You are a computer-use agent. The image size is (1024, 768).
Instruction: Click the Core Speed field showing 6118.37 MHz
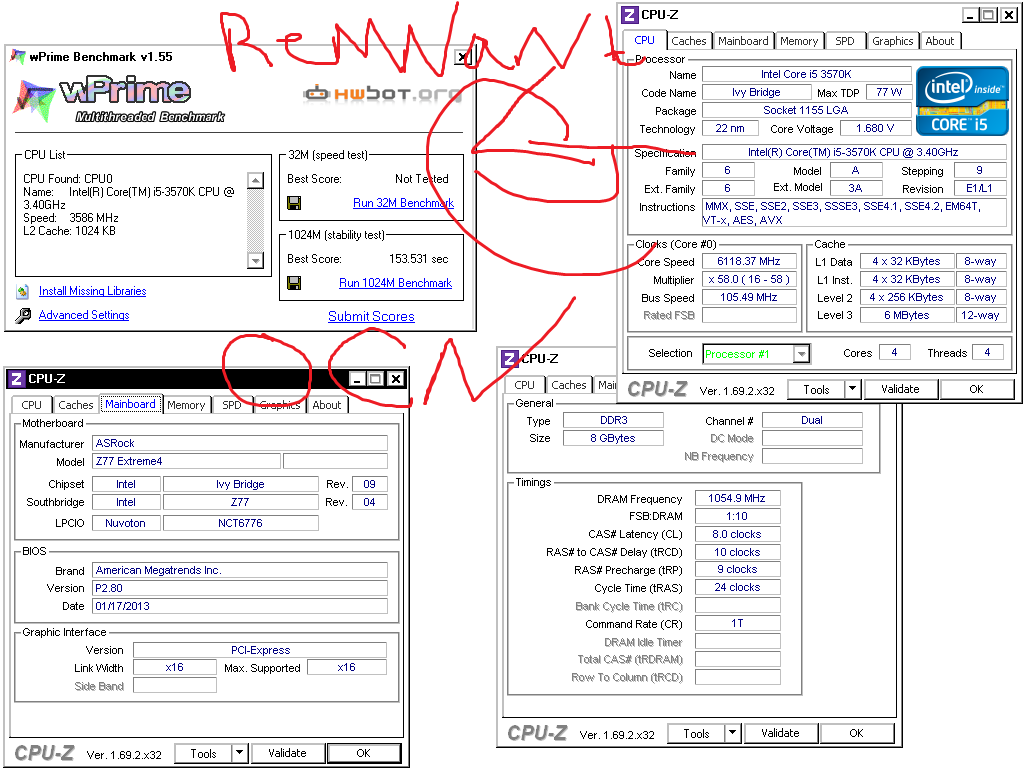tap(749, 261)
